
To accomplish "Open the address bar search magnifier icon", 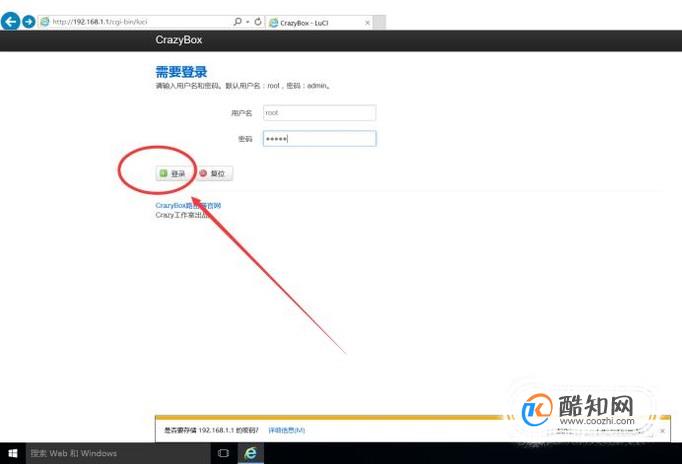I will [237, 21].
